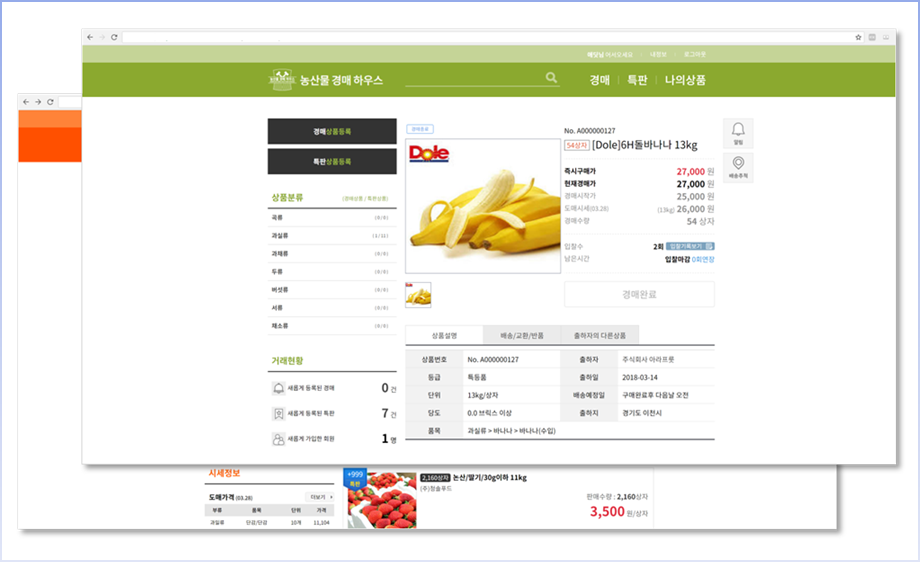Image resolution: width=920 pixels, height=562 pixels.
Task: Open the 배송추적 location pin icon
Action: (x=738, y=167)
